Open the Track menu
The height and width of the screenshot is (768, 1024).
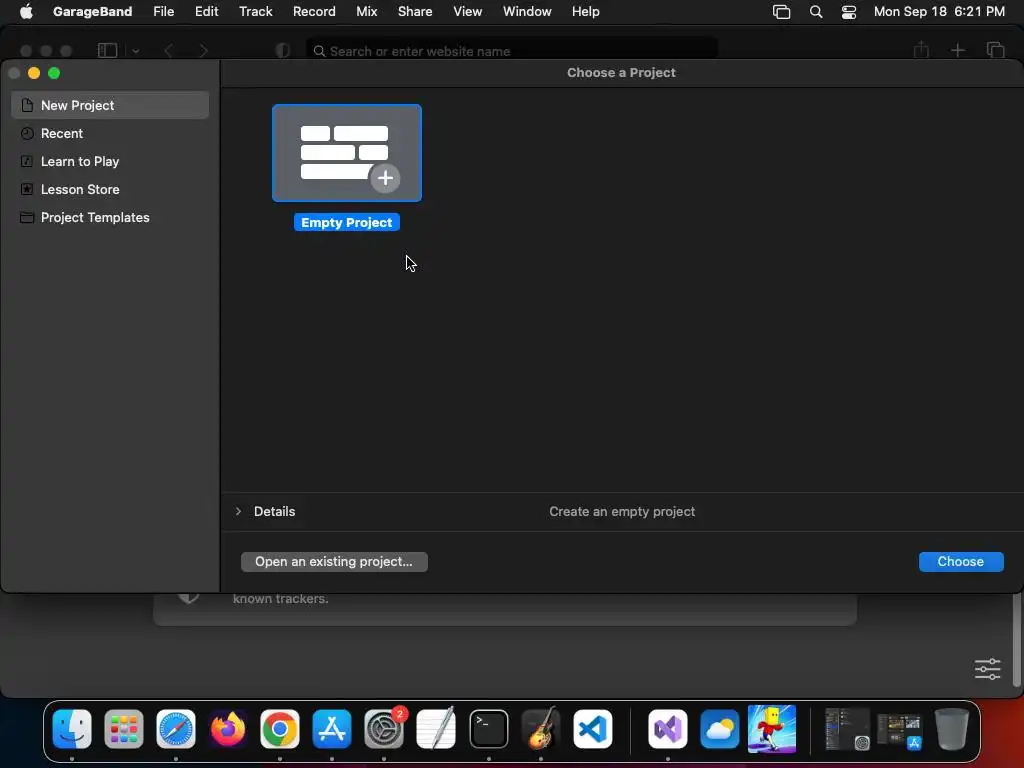[255, 11]
